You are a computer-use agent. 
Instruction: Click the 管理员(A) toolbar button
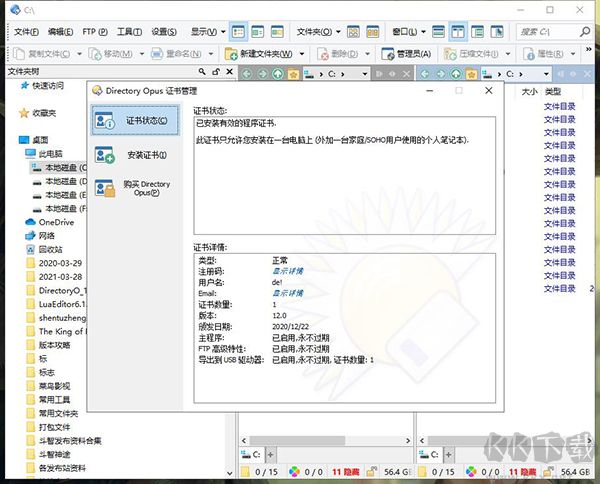point(407,53)
